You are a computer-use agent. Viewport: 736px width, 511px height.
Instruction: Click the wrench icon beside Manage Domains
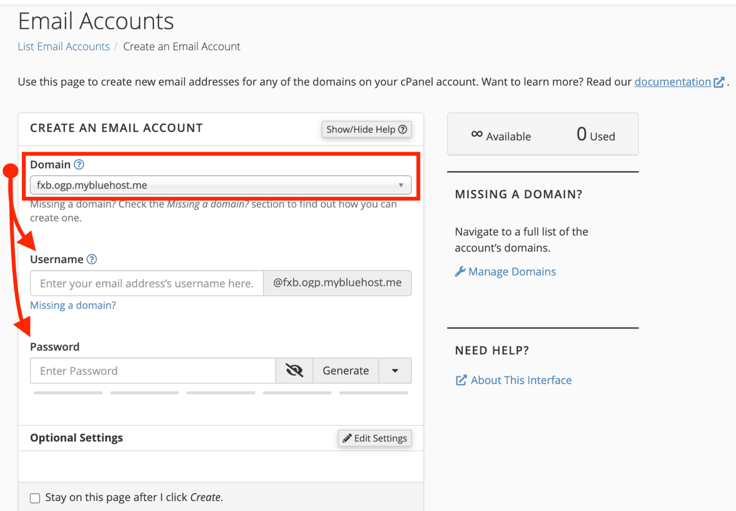tap(460, 272)
